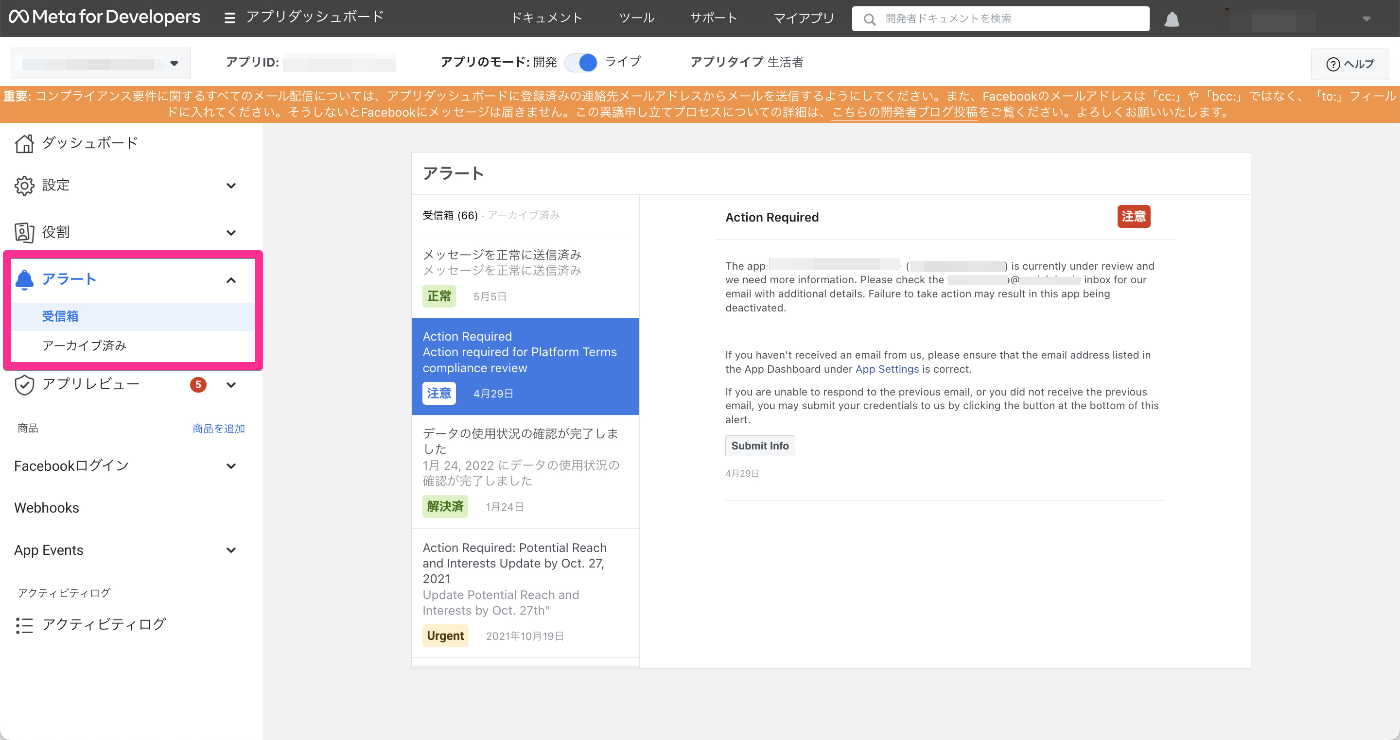Click the ダッシュボード home icon
This screenshot has height=740, width=1400.
pos(24,143)
